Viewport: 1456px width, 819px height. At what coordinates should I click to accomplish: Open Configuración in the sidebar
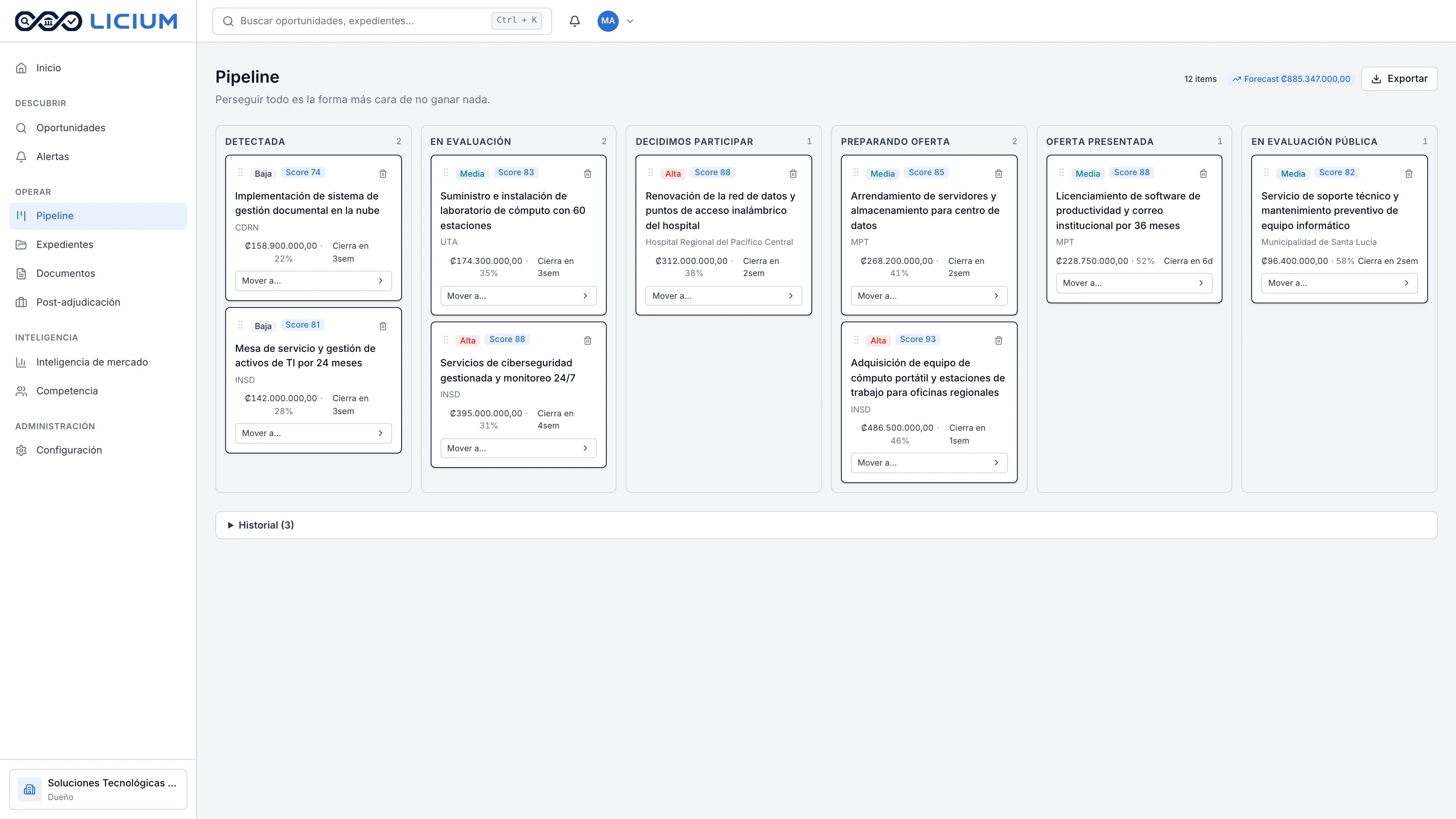[x=98, y=450]
